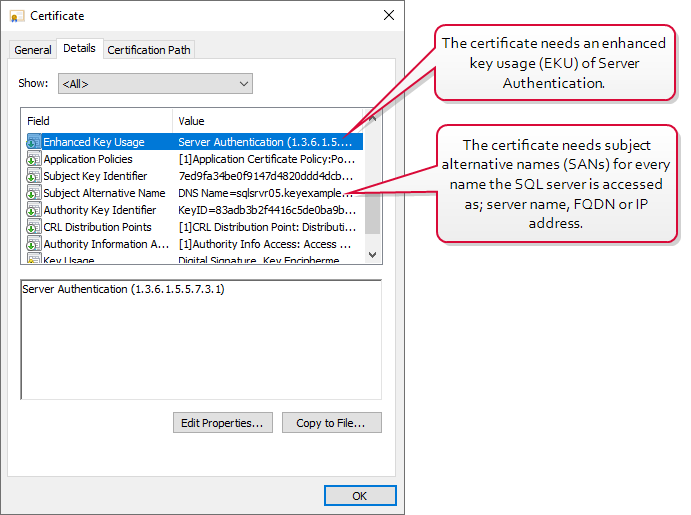Sort by the Field column header
The image size is (691, 515).
(97, 121)
